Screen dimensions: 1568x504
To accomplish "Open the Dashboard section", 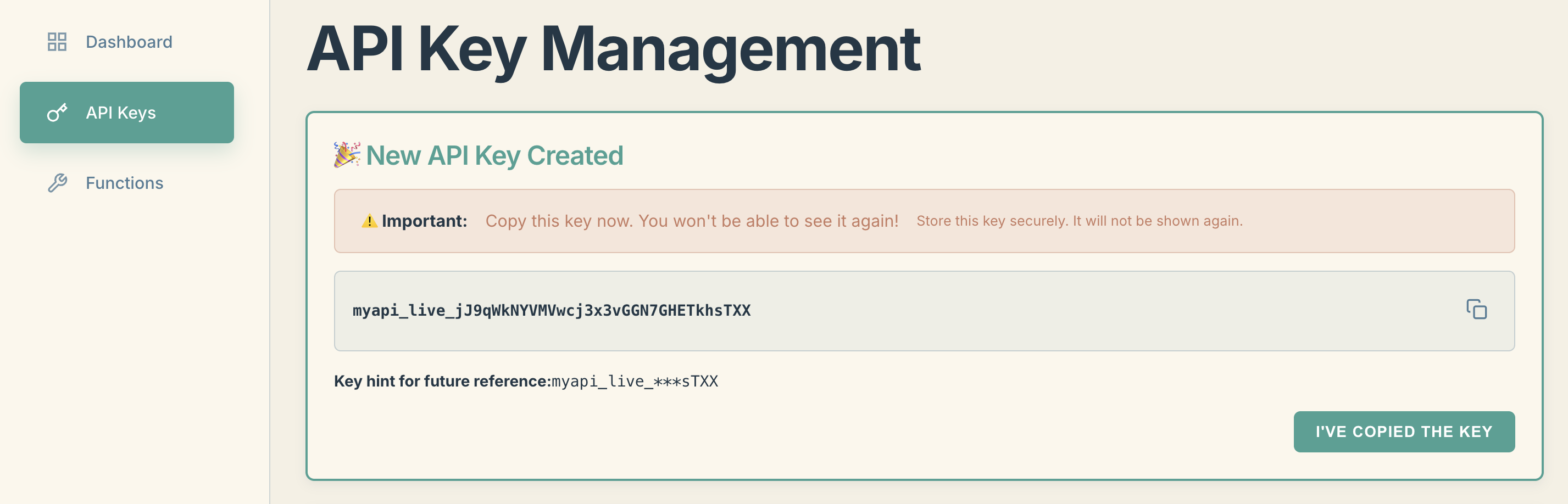I will 128,41.
